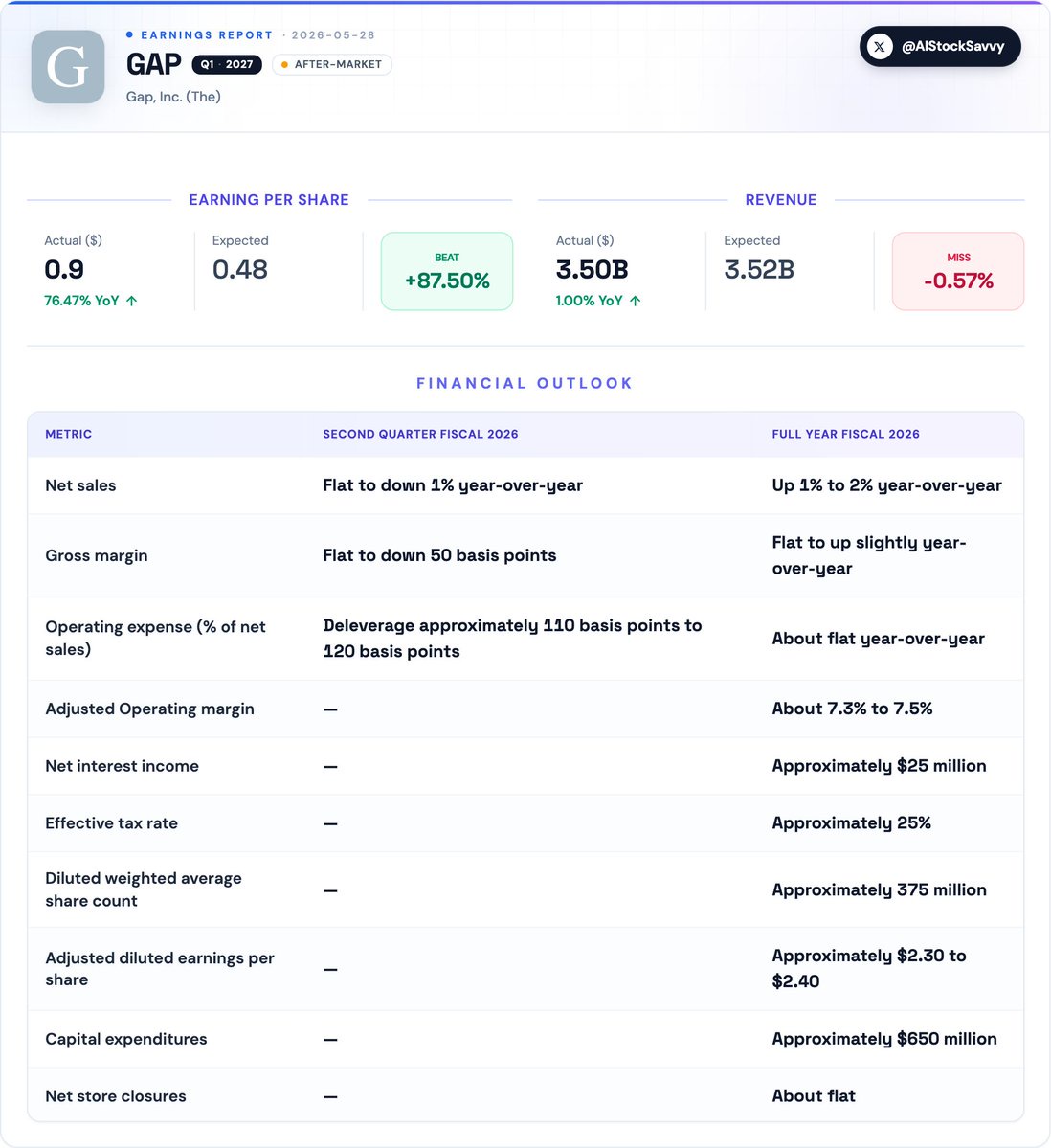The width and height of the screenshot is (1051, 1148).
Task: Select the Net sales table row
Action: click(x=525, y=485)
